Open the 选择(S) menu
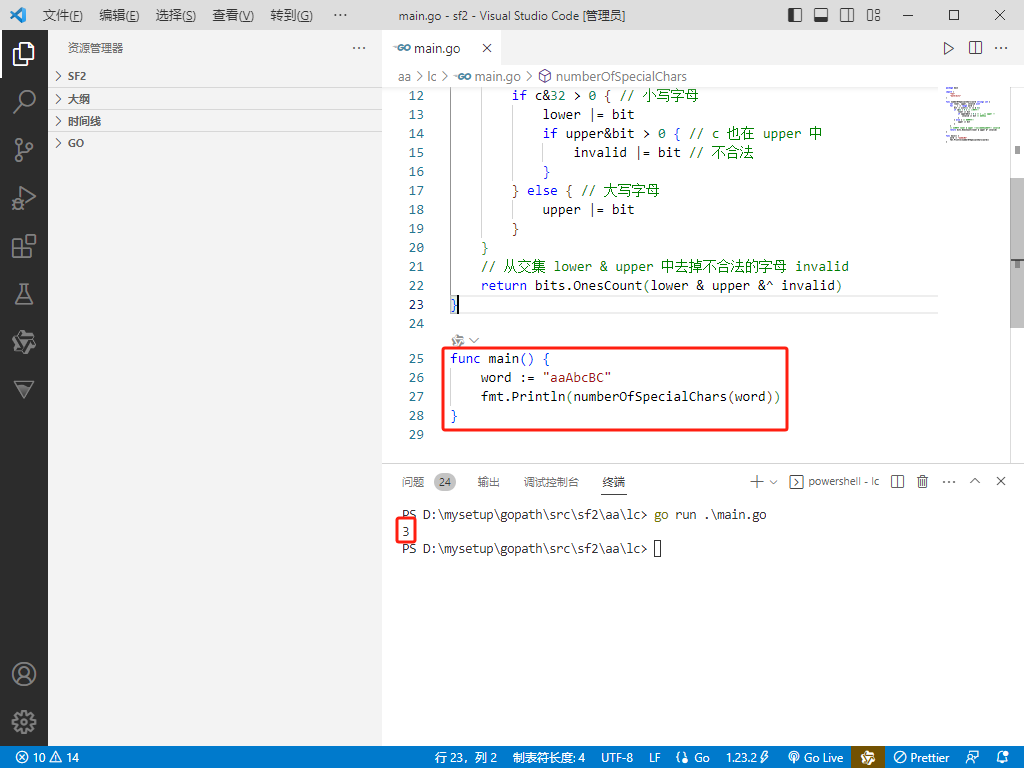Image resolution: width=1024 pixels, height=768 pixels. tap(176, 15)
